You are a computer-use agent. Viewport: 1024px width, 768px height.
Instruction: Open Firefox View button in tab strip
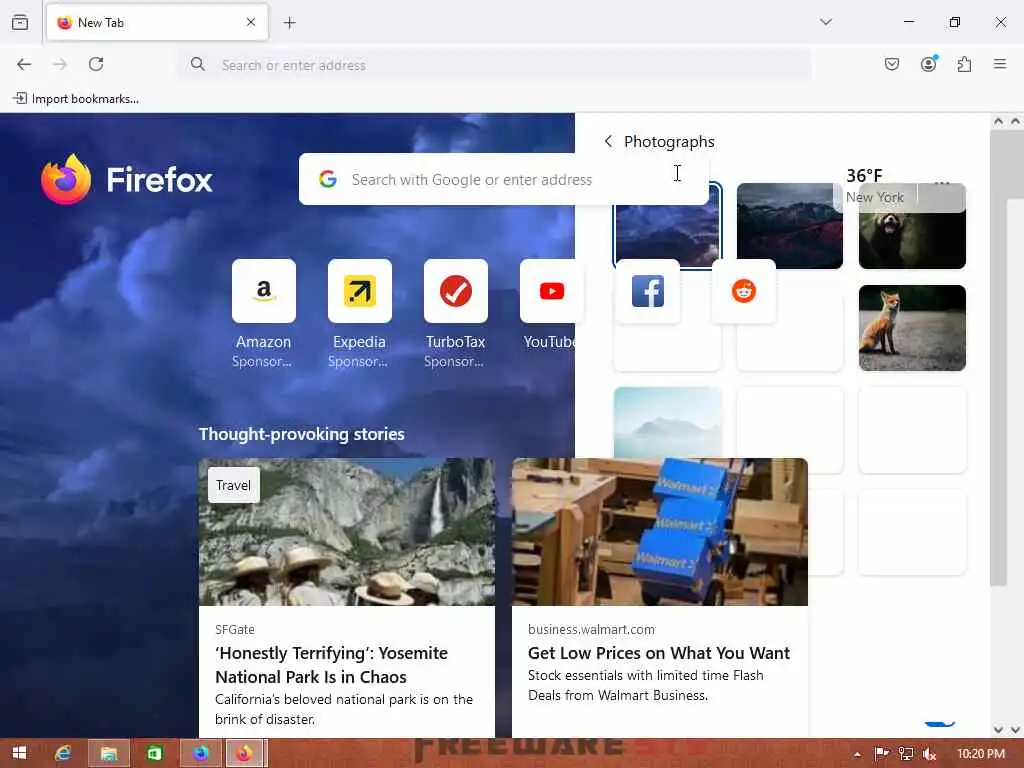pyautogui.click(x=20, y=22)
